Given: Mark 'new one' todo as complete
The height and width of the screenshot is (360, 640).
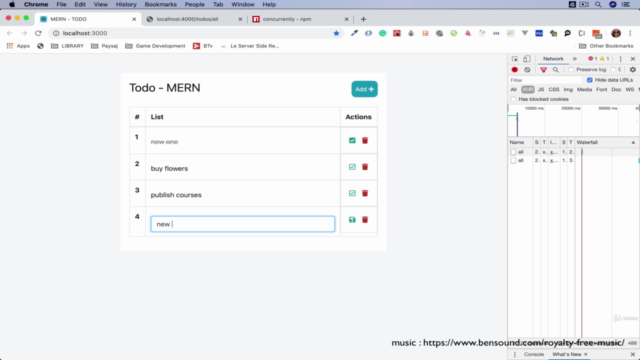Looking at the screenshot, I should (352, 140).
